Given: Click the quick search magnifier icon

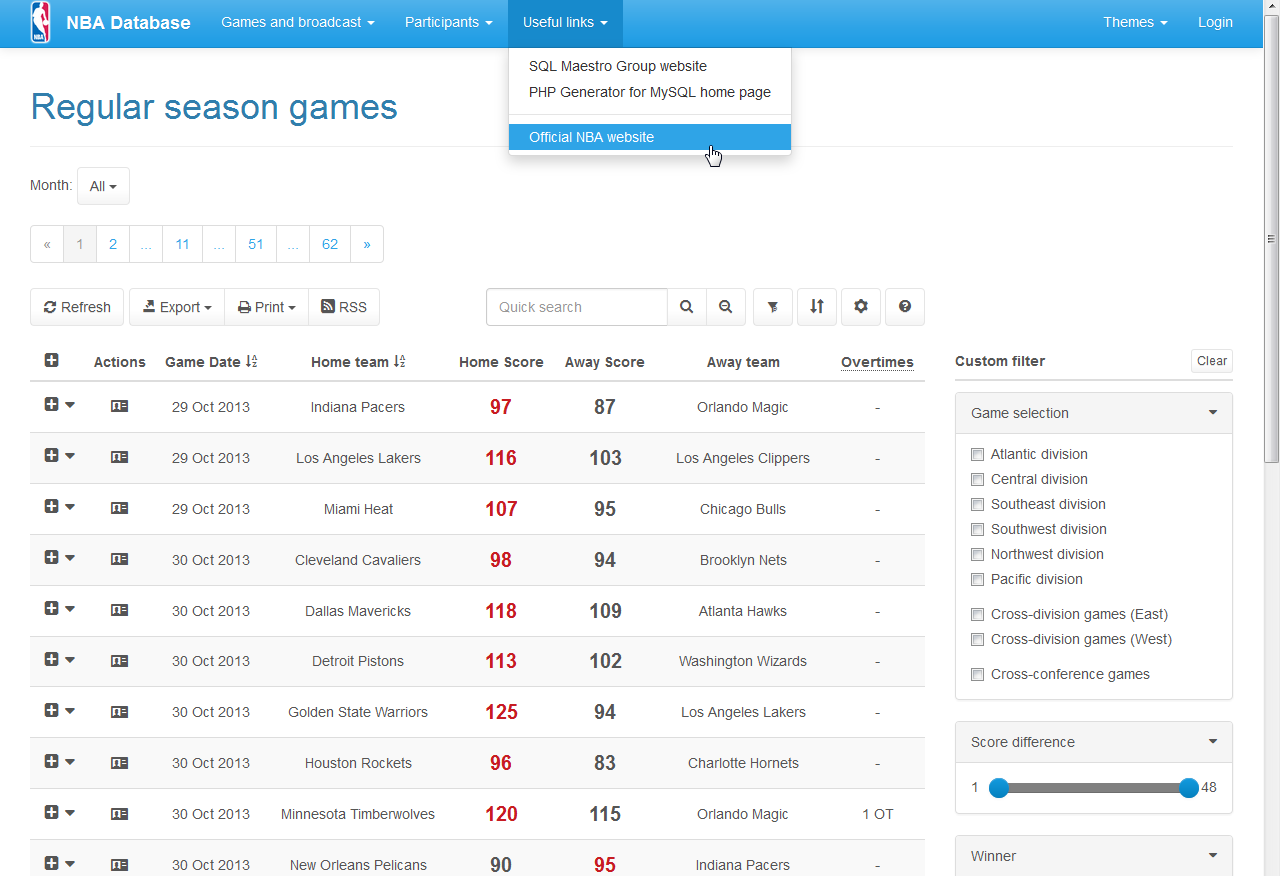Looking at the screenshot, I should tap(687, 307).
